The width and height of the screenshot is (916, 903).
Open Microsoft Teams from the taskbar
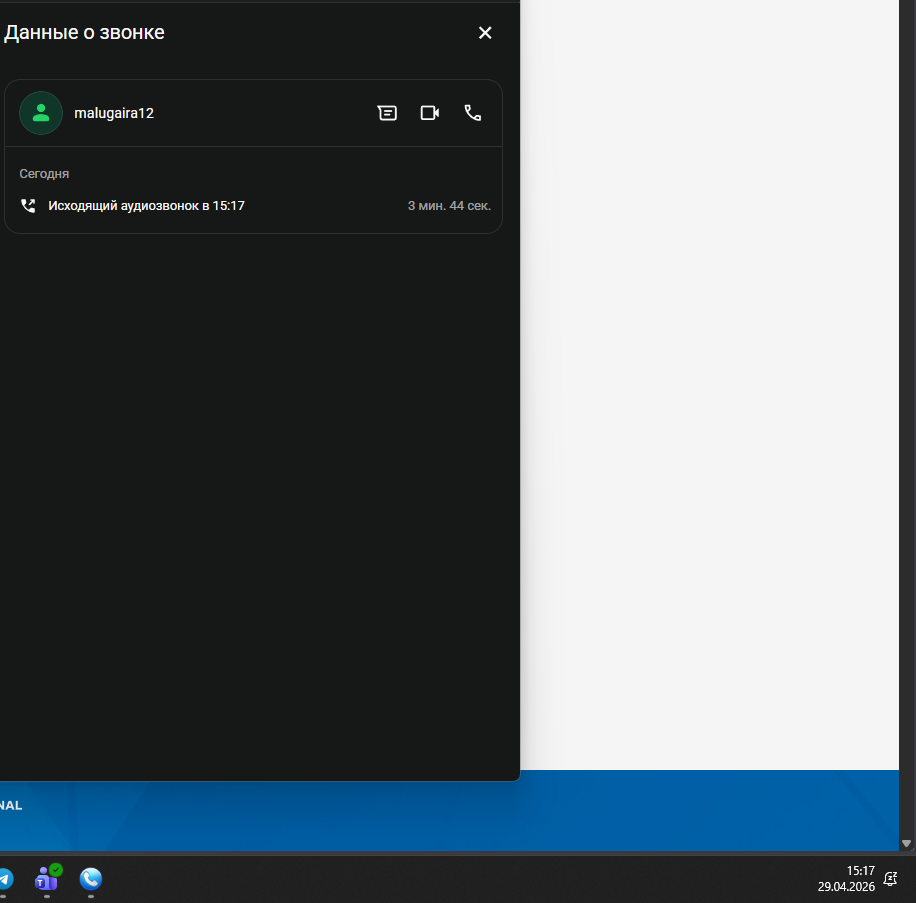[47, 878]
